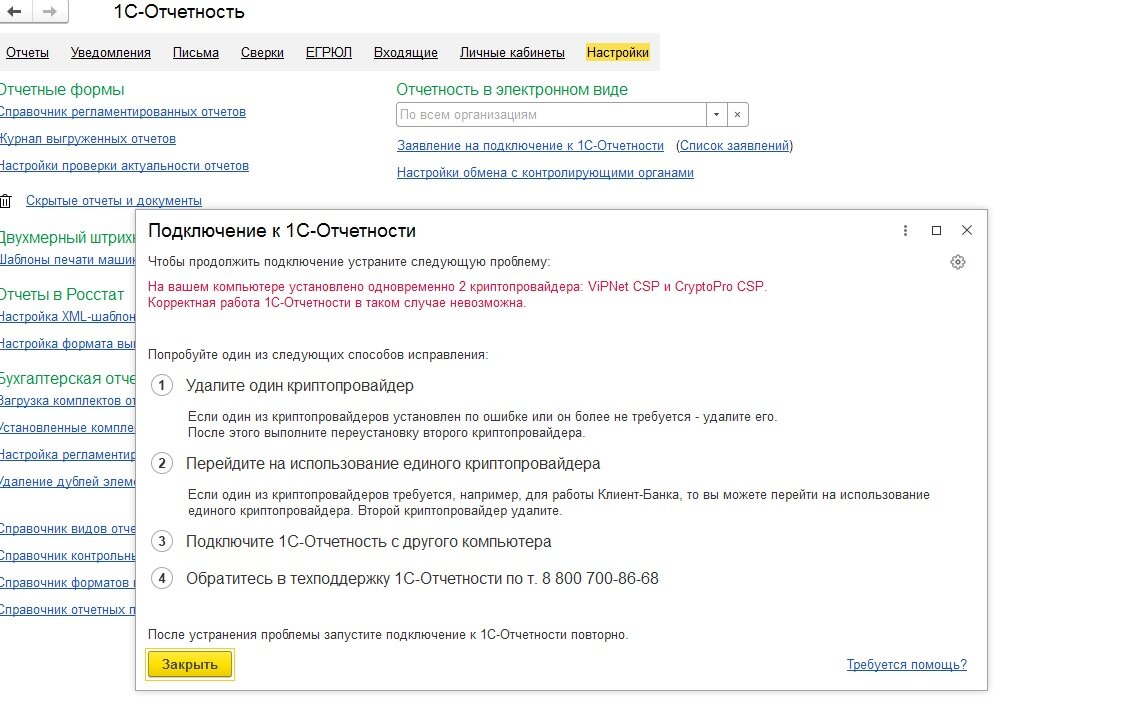This screenshot has width=1144, height=720.
Task: Click the trash icon beside Скрытые отчеты
Action: 6,201
